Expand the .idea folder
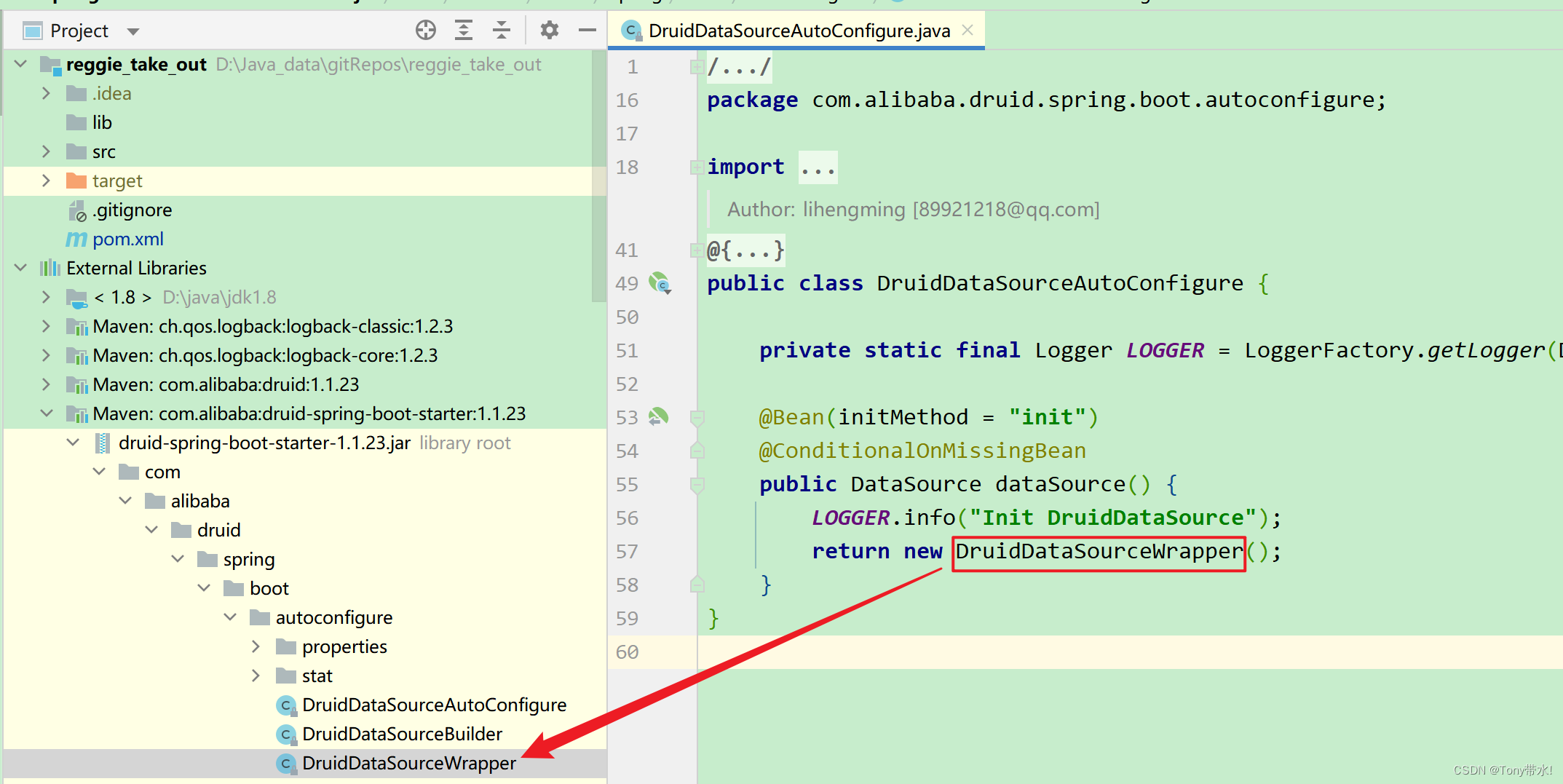This screenshot has width=1563, height=784. (x=47, y=93)
